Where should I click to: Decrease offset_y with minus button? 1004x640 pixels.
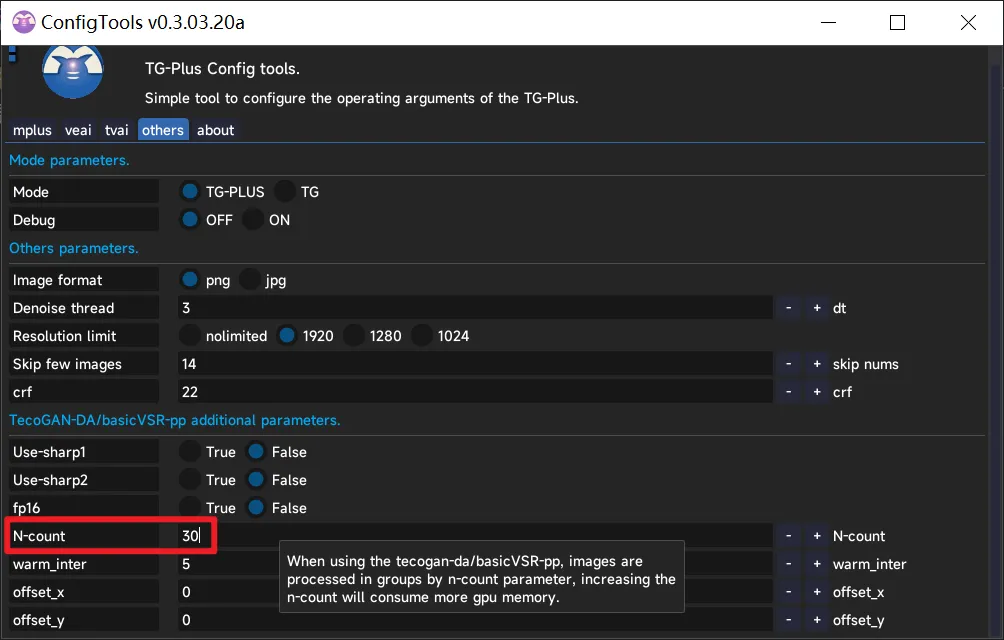pos(788,620)
